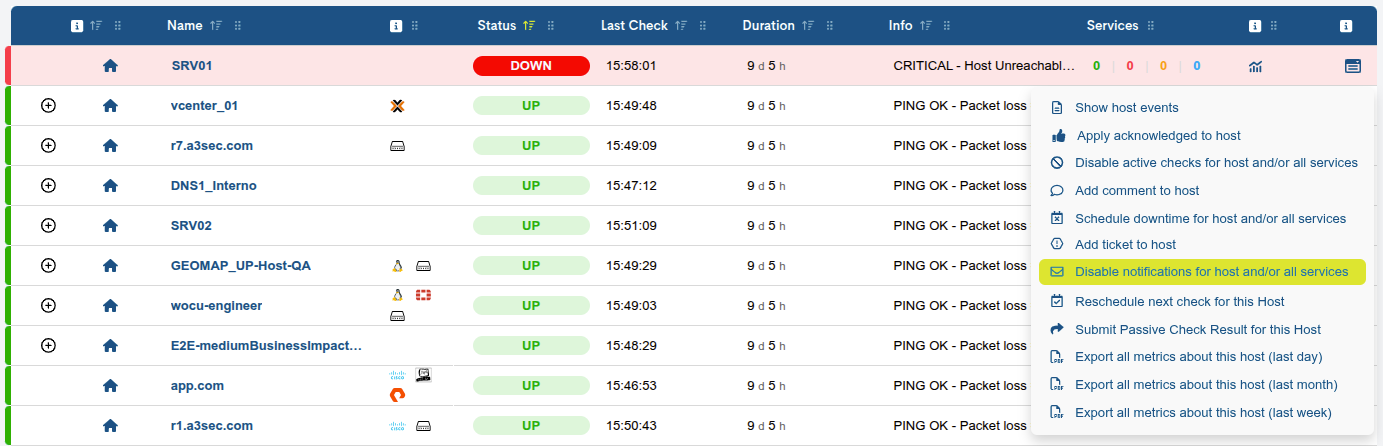The image size is (1383, 446).
Task: Open the SRV02 host link
Action: click(x=191, y=226)
